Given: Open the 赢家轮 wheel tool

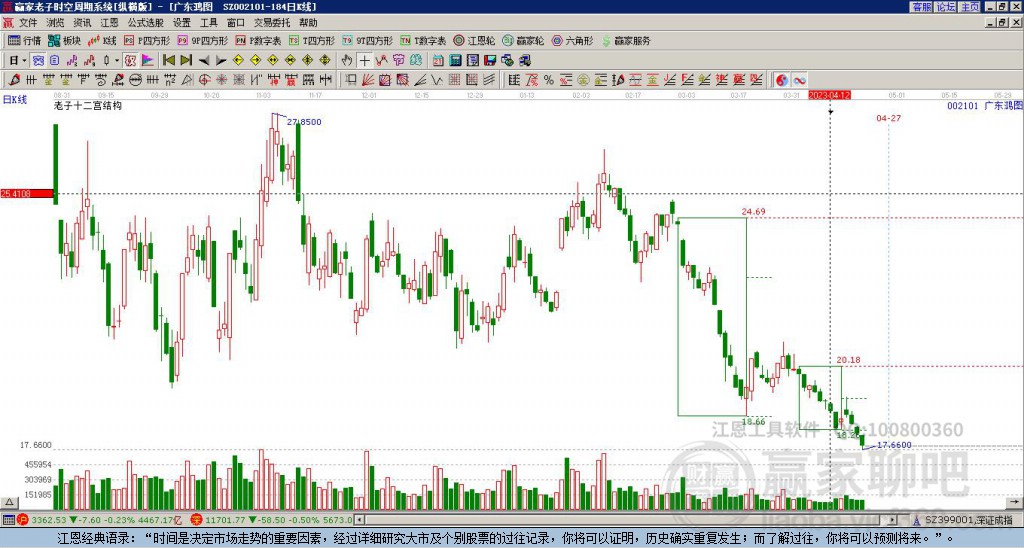Looking at the screenshot, I should (523, 40).
